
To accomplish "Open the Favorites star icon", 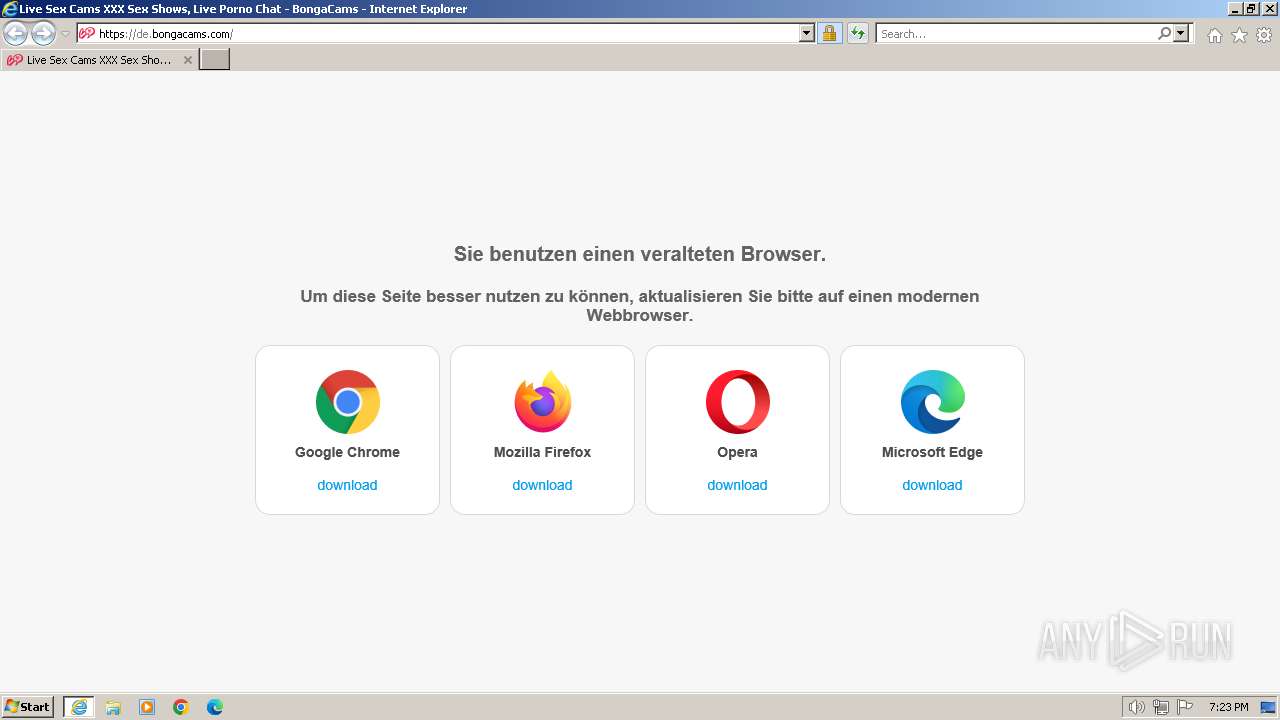I will point(1239,35).
